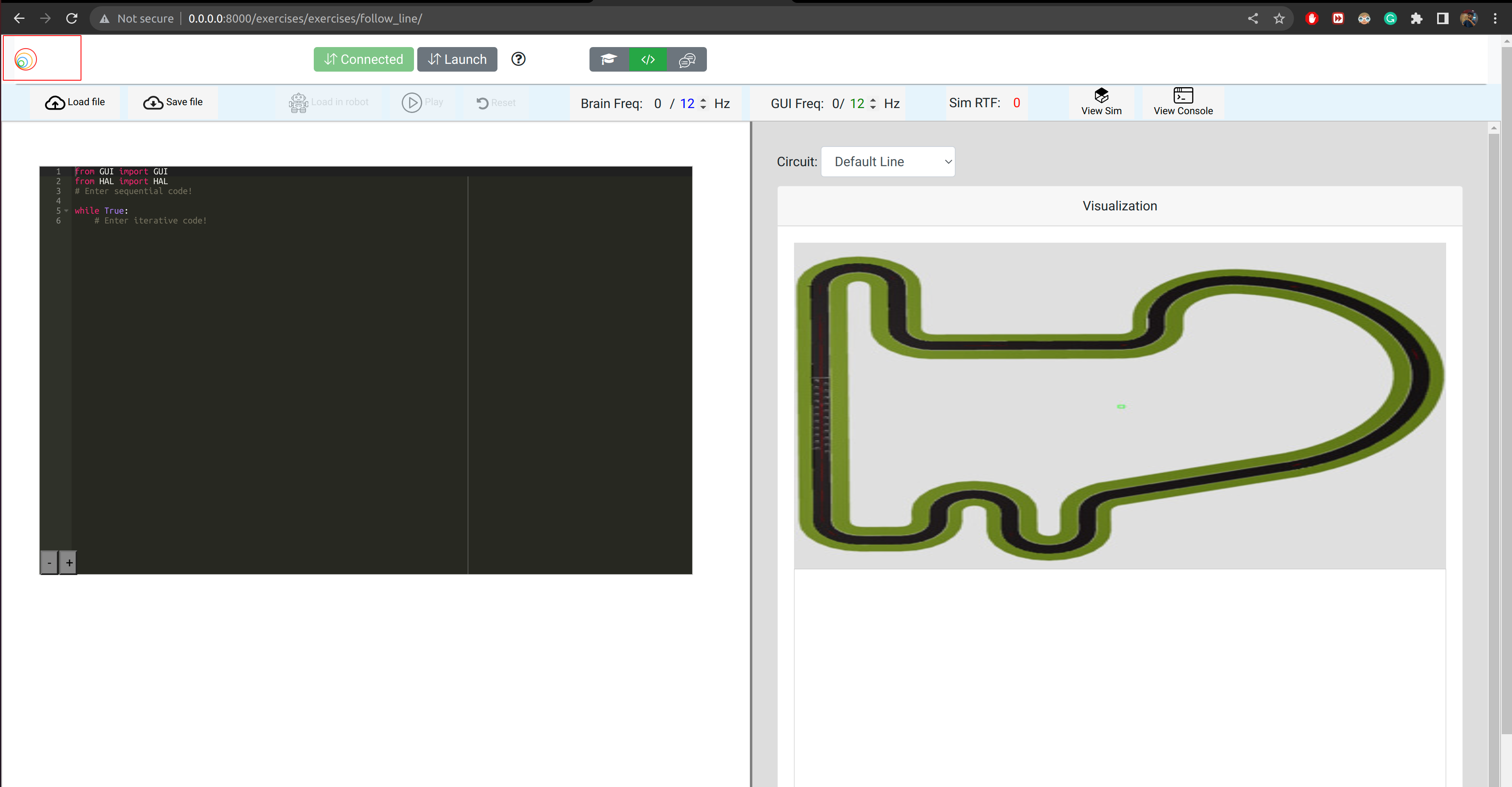Open the theory view graduation cap icon
Viewport: 1512px width, 787px height.
[x=608, y=59]
